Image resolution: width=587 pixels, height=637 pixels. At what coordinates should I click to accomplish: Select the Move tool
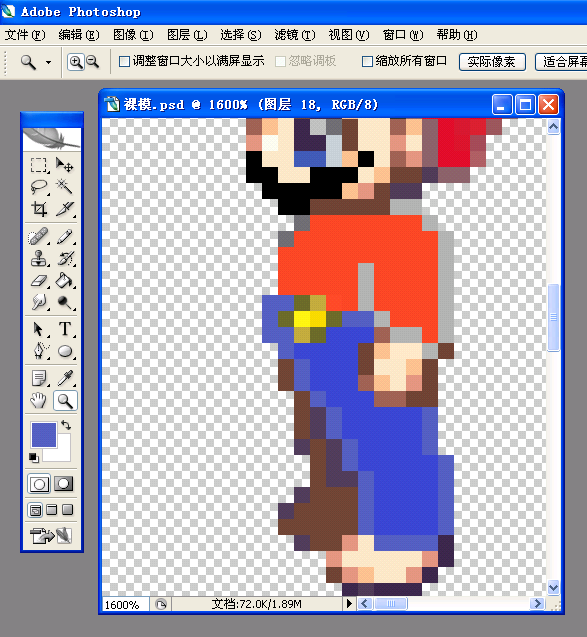(x=65, y=165)
